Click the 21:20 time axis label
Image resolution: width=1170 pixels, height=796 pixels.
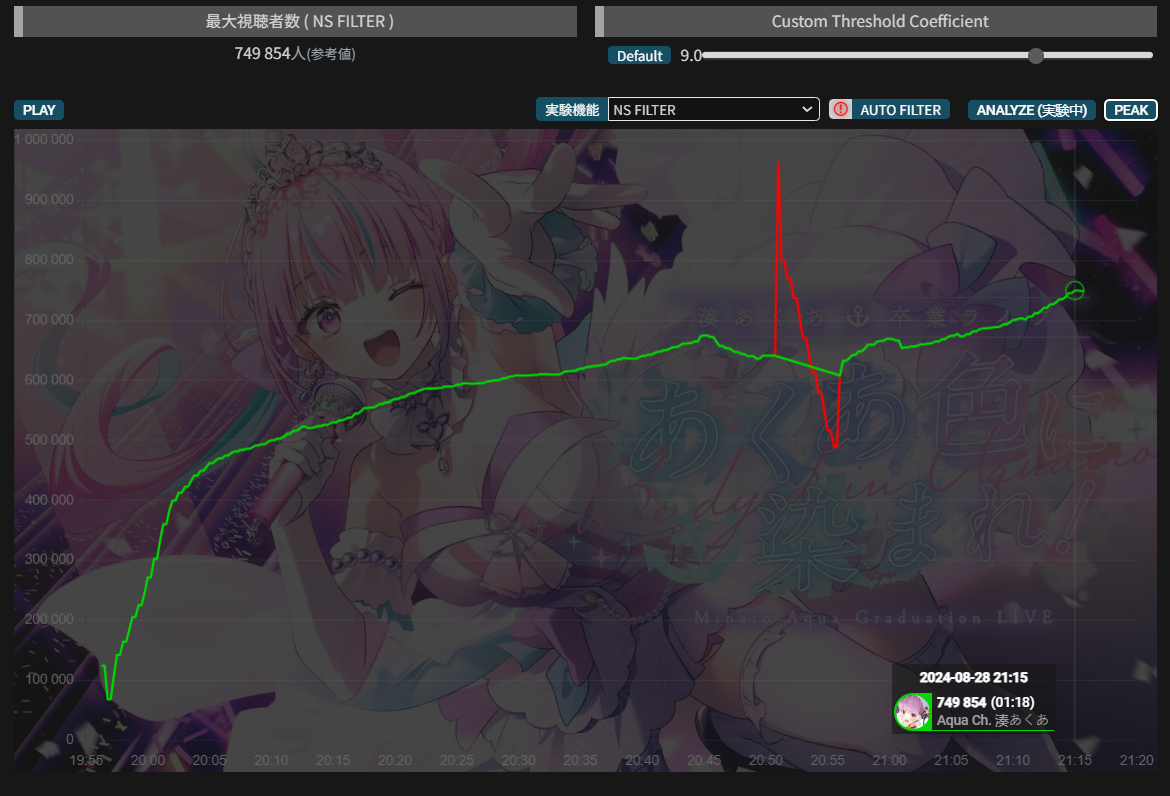point(1136,760)
